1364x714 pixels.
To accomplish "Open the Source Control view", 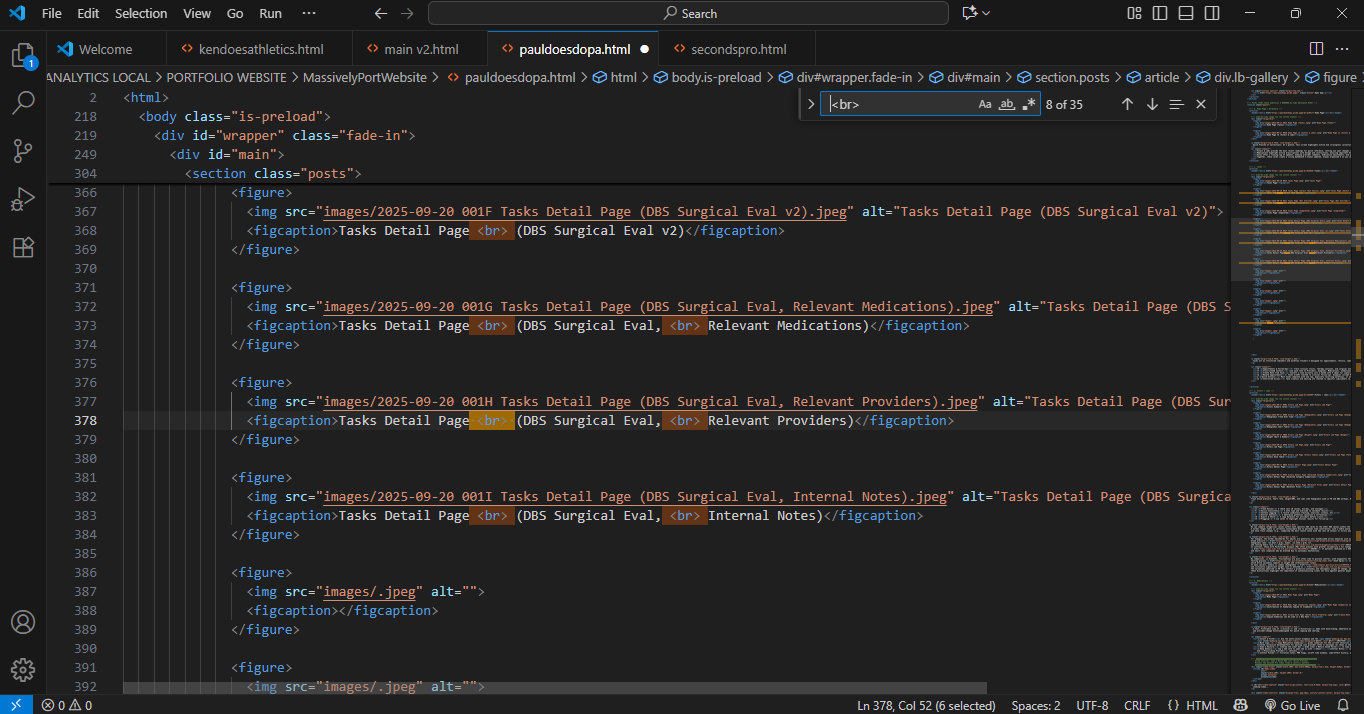I will [x=23, y=151].
